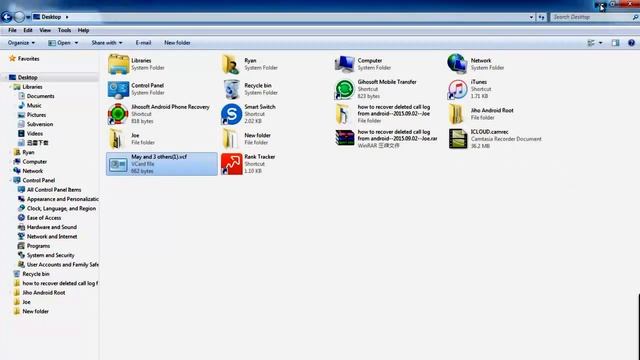Select Favorites in navigation pane
This screenshot has height=360, width=640.
29,59
